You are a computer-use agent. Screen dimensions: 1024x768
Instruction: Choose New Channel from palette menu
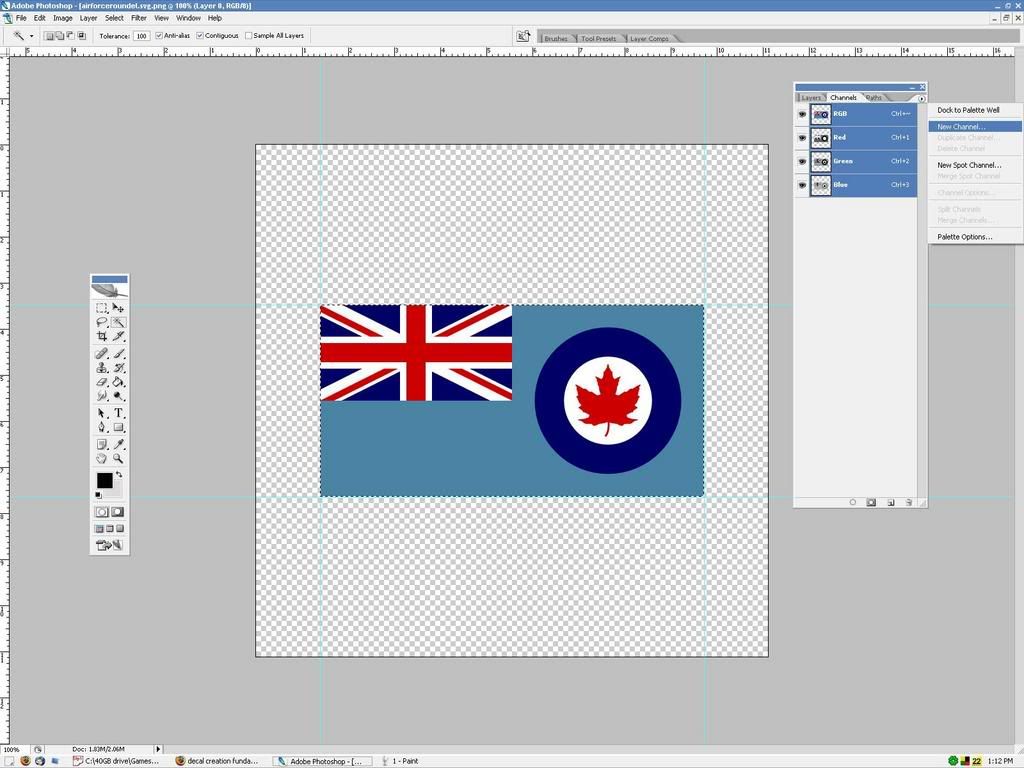(975, 127)
